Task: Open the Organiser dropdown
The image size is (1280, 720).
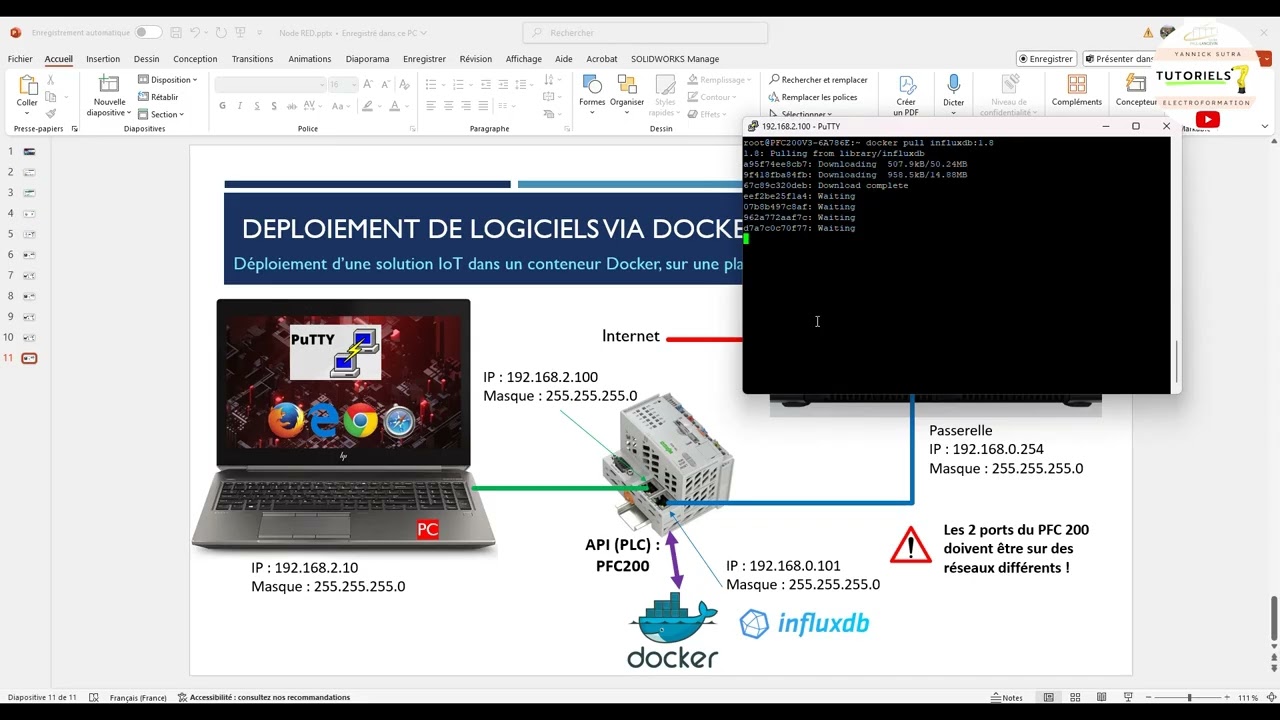Action: pos(627,94)
